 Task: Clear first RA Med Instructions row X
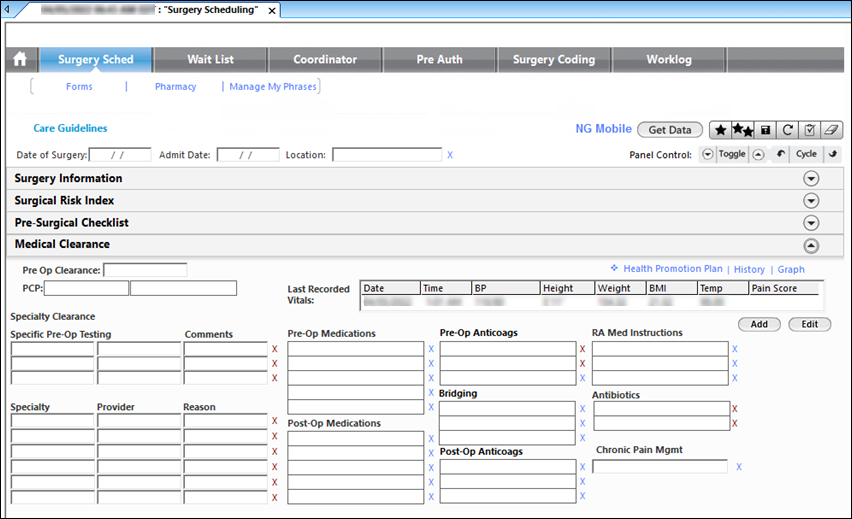pyautogui.click(x=735, y=349)
